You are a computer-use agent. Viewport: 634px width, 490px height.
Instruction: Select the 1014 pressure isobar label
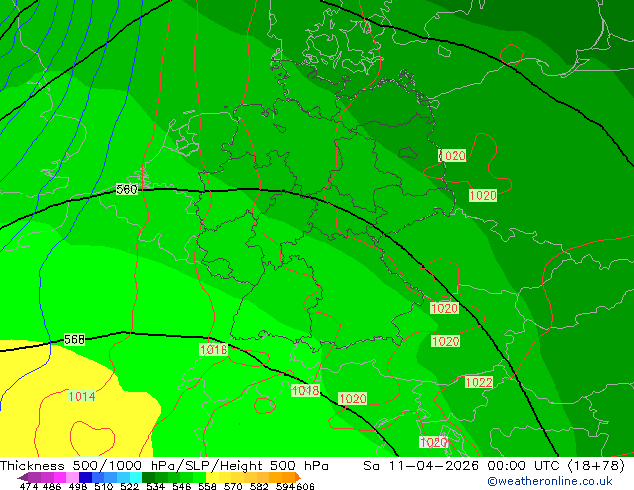click(82, 396)
